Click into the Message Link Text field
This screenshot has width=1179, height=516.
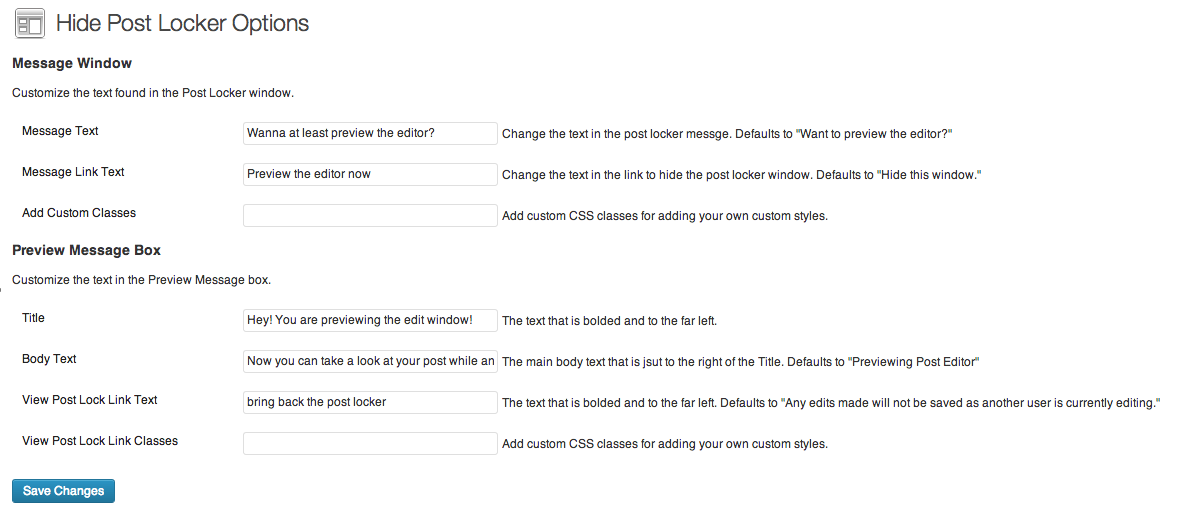[x=370, y=174]
